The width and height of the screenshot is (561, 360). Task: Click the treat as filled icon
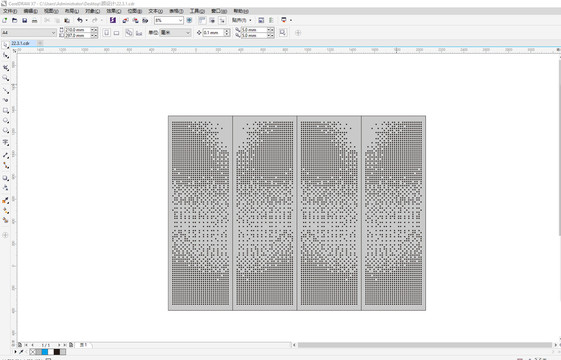coord(283,33)
